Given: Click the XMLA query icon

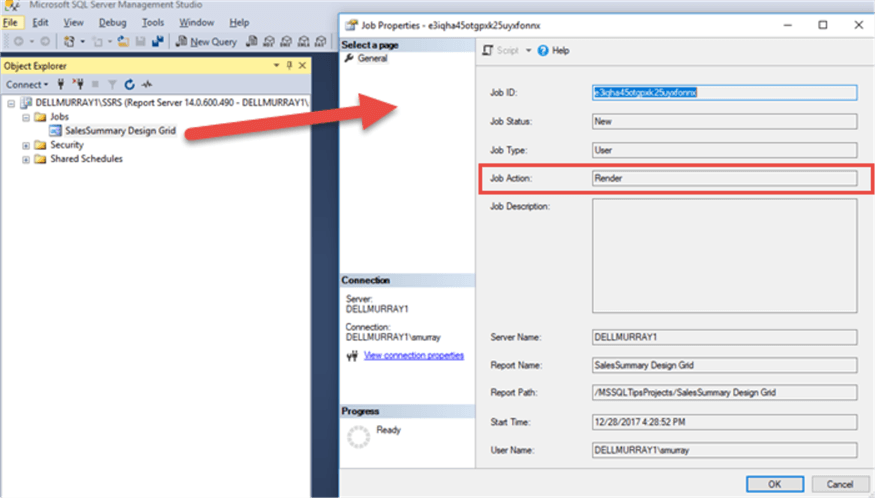Looking at the screenshot, I should pos(304,41).
